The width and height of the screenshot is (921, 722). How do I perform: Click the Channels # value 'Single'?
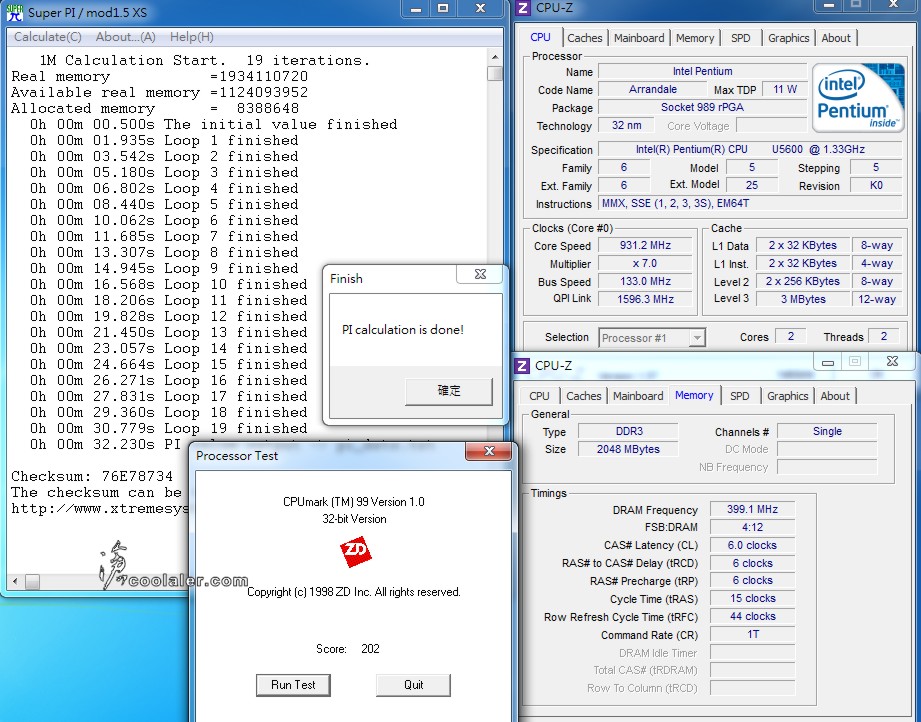click(827, 431)
